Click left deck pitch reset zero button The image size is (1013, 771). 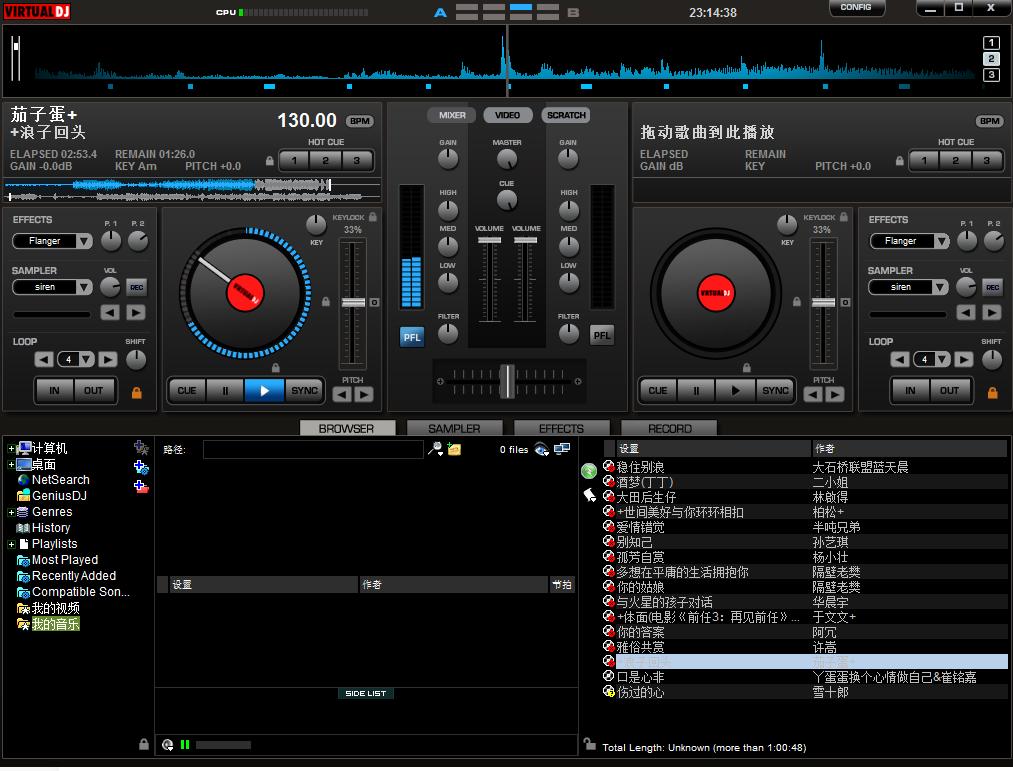point(374,302)
